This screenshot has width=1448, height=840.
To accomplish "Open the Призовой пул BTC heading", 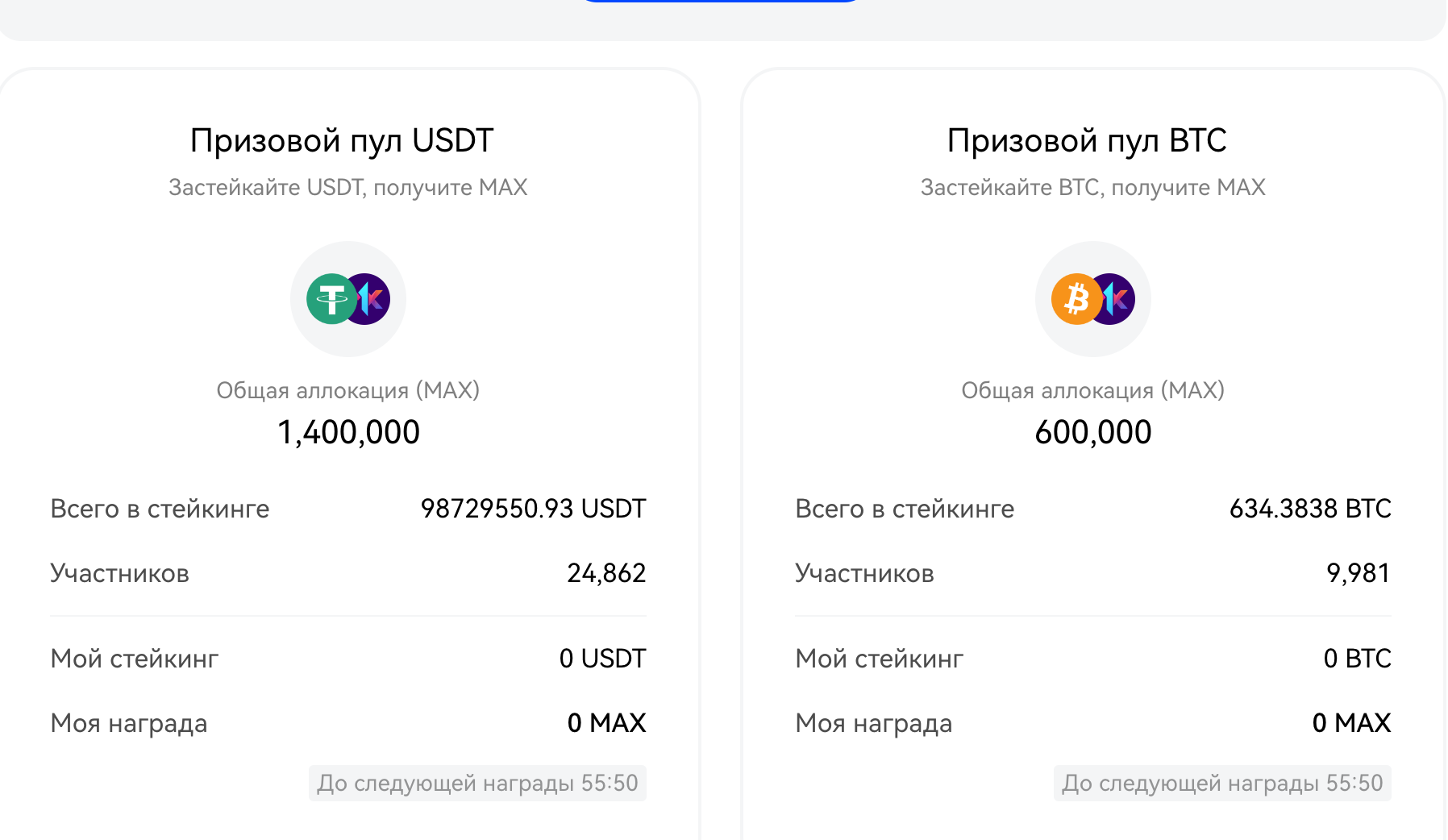I will coord(1087,141).
